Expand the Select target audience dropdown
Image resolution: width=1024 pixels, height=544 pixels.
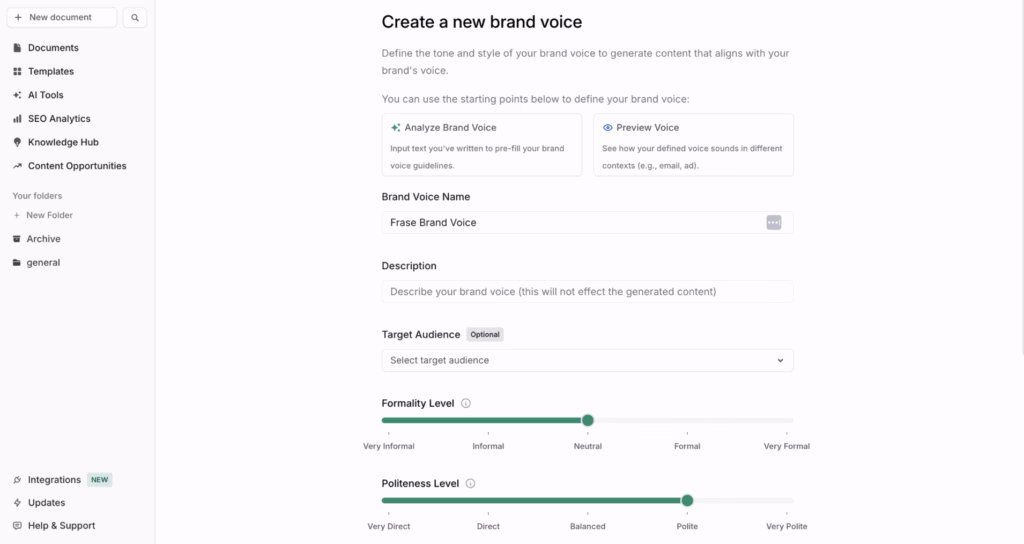pyautogui.click(x=587, y=360)
